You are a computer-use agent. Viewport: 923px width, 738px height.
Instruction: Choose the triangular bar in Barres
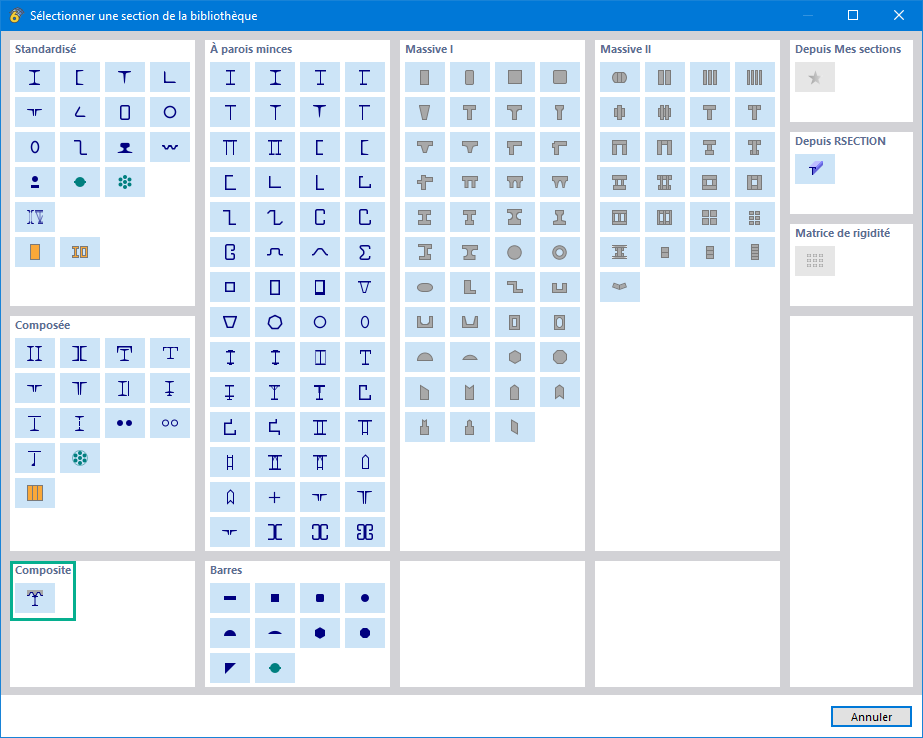tap(230, 668)
